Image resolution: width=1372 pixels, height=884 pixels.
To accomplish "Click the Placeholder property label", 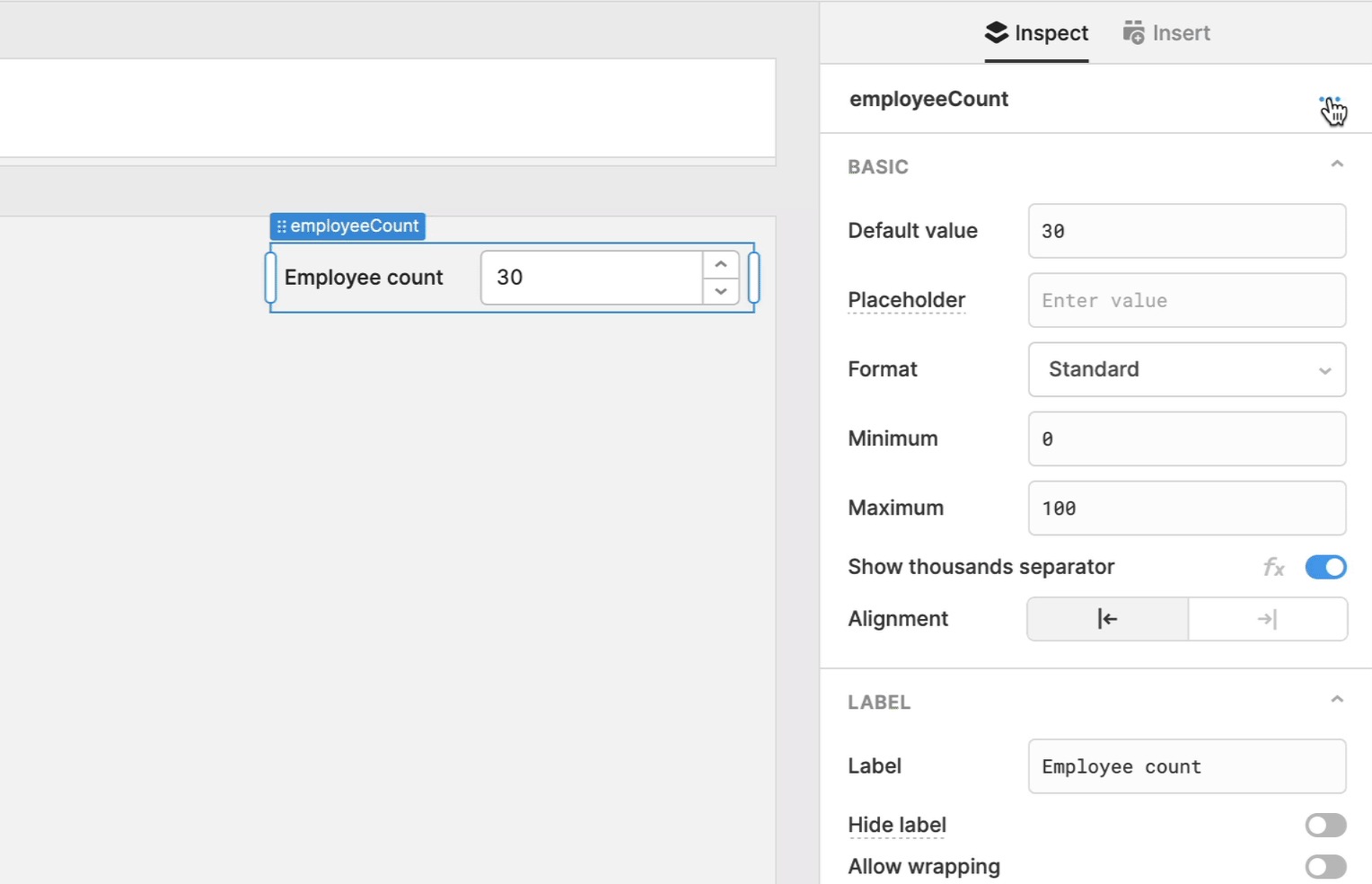I will (906, 300).
